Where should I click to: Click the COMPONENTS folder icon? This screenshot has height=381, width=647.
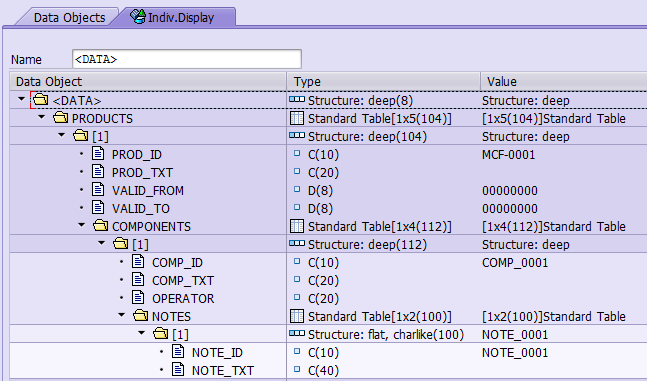pyautogui.click(x=101, y=226)
